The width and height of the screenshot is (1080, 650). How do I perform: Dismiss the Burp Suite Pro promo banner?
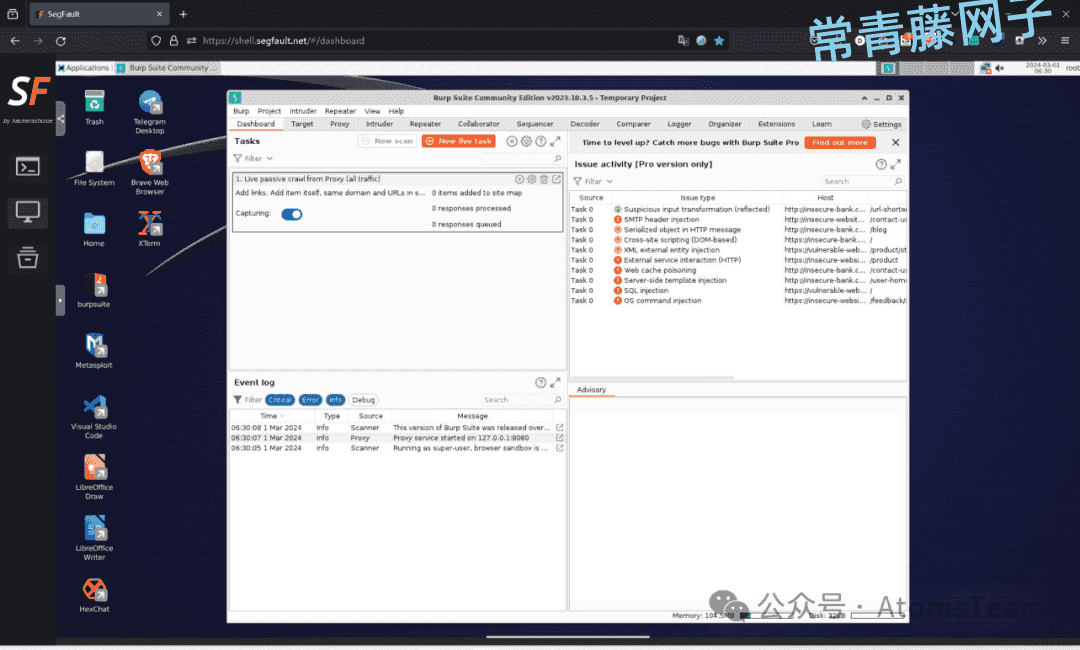[895, 143]
